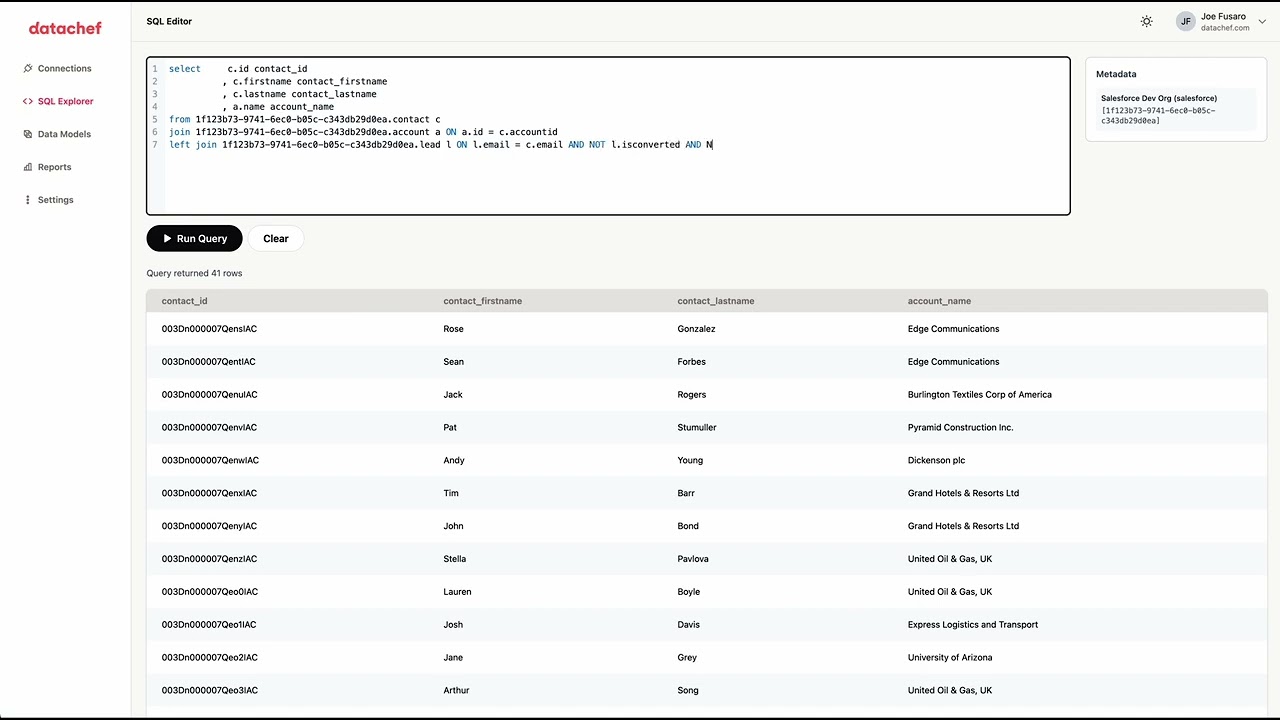The width and height of the screenshot is (1280, 720).
Task: Click cell 003Dn000007QenwIAC
Action: click(210, 461)
